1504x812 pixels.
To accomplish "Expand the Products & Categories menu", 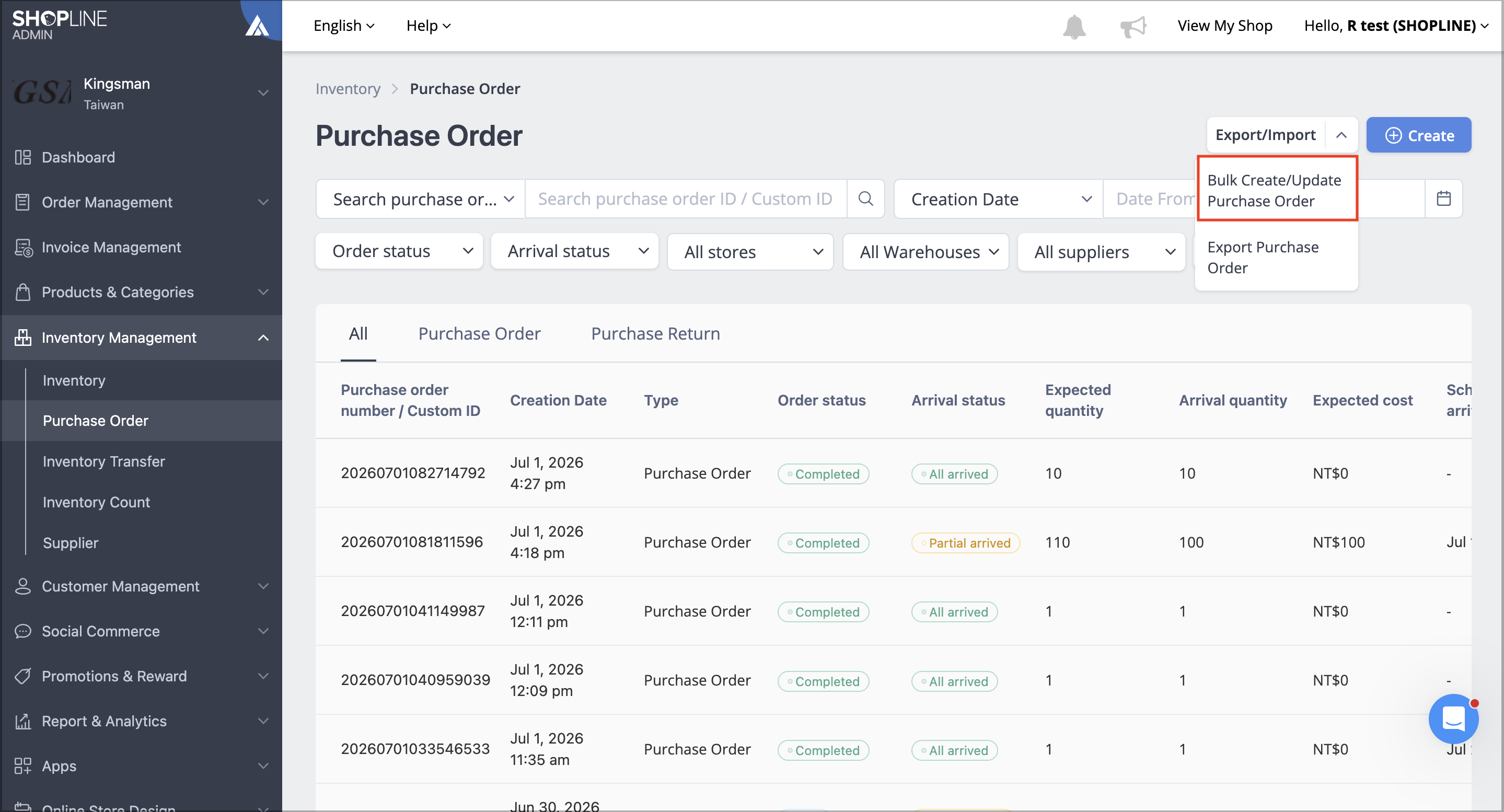I will pyautogui.click(x=263, y=292).
